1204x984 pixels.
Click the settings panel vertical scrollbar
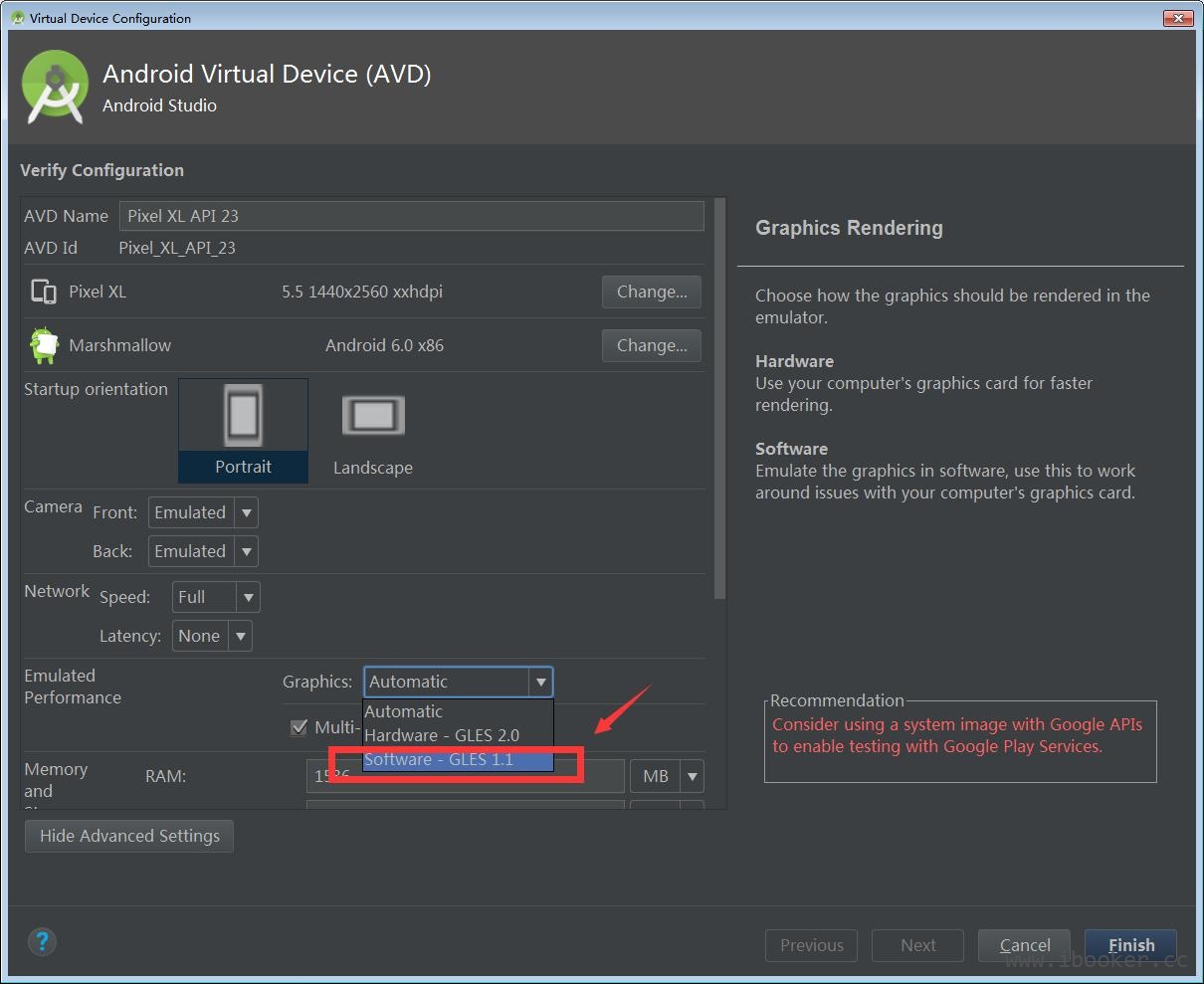click(x=720, y=398)
